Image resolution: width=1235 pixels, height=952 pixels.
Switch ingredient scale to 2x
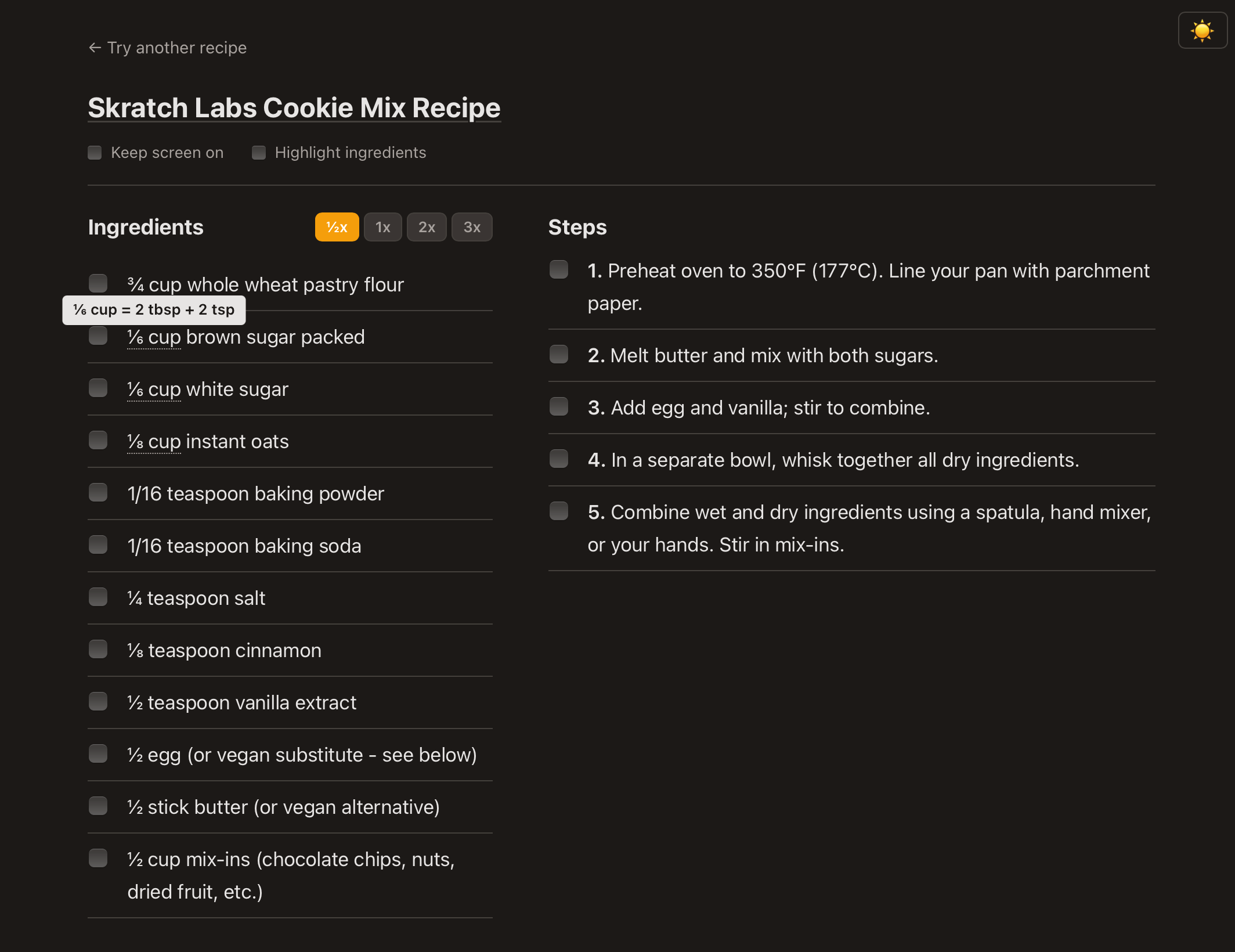pos(427,227)
